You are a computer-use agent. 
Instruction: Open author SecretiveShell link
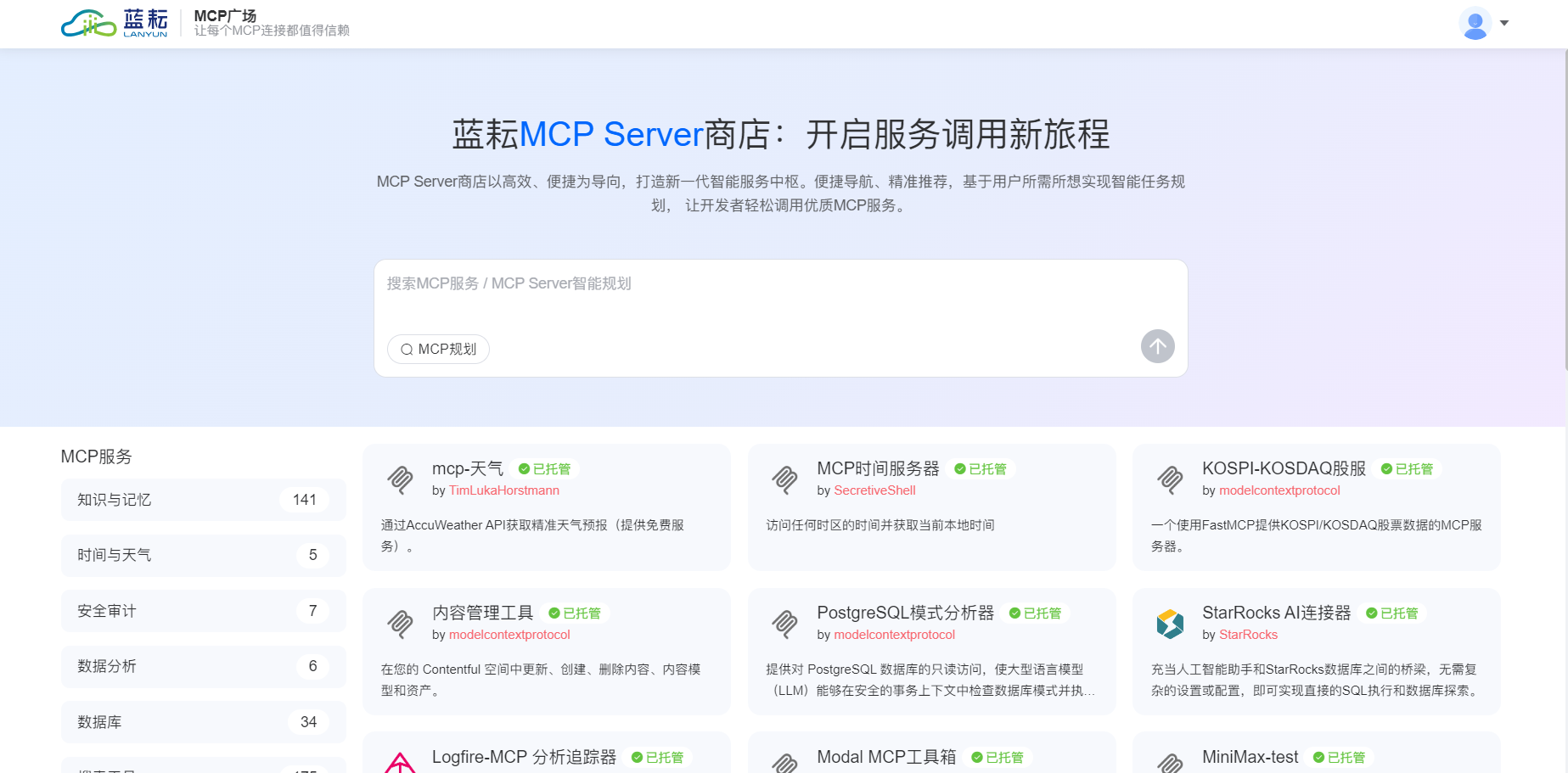(874, 490)
